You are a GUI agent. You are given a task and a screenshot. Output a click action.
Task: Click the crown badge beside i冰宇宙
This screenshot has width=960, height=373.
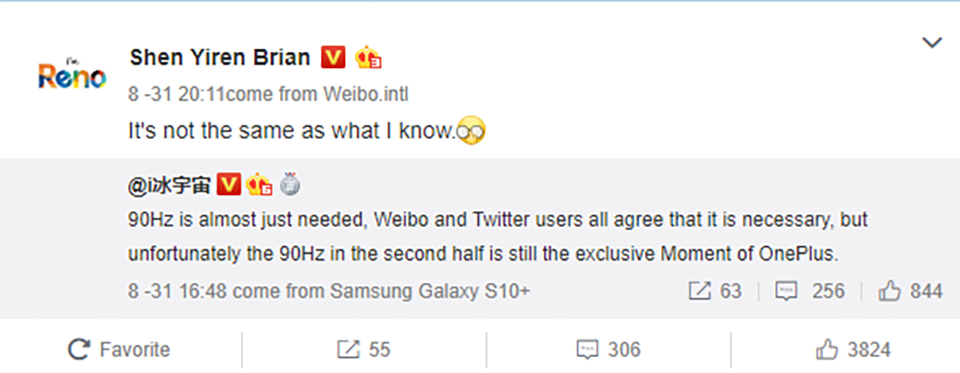pos(259,184)
